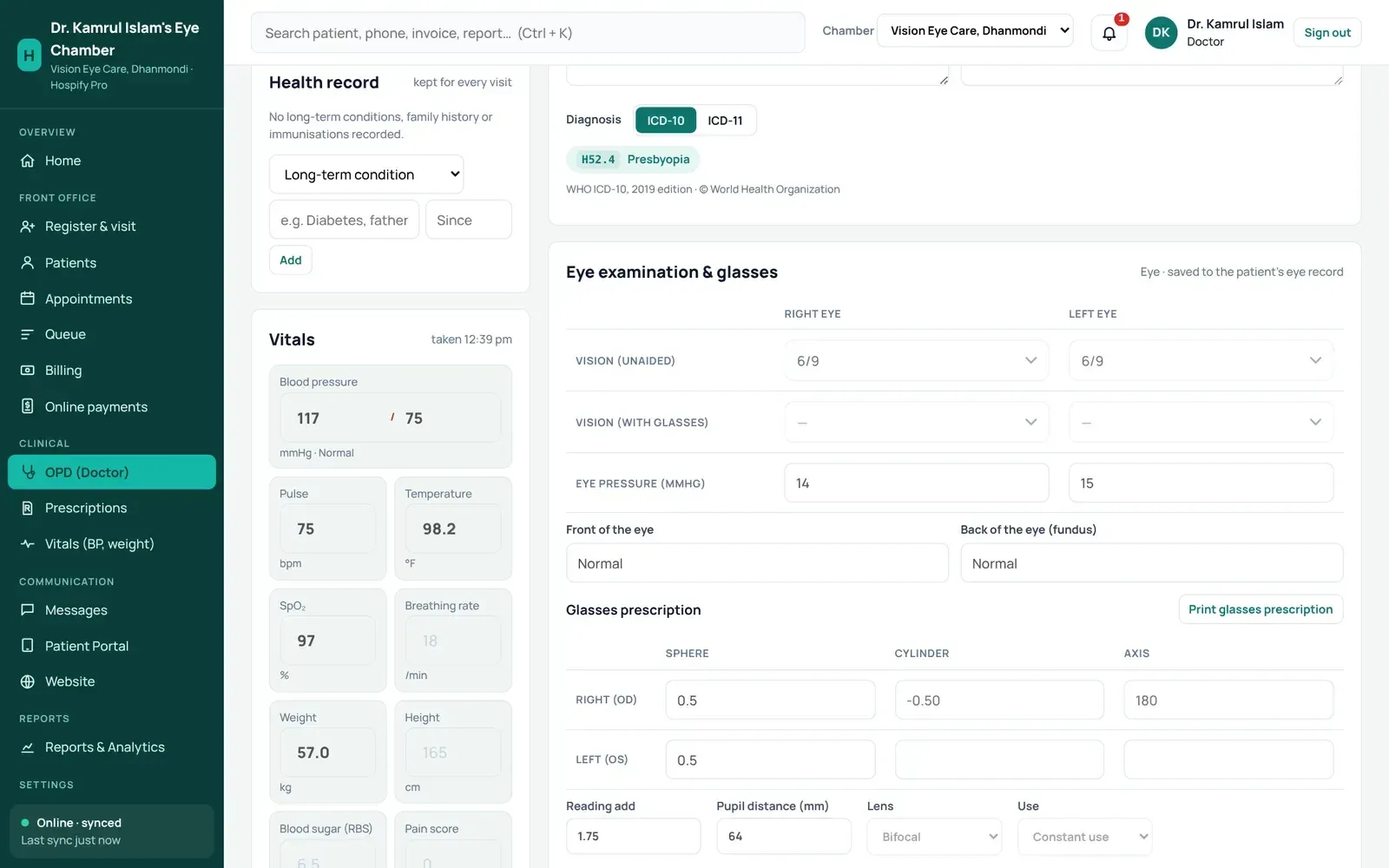The image size is (1389, 868).
Task: Select the Billing icon in sidebar
Action: pyautogui.click(x=28, y=371)
